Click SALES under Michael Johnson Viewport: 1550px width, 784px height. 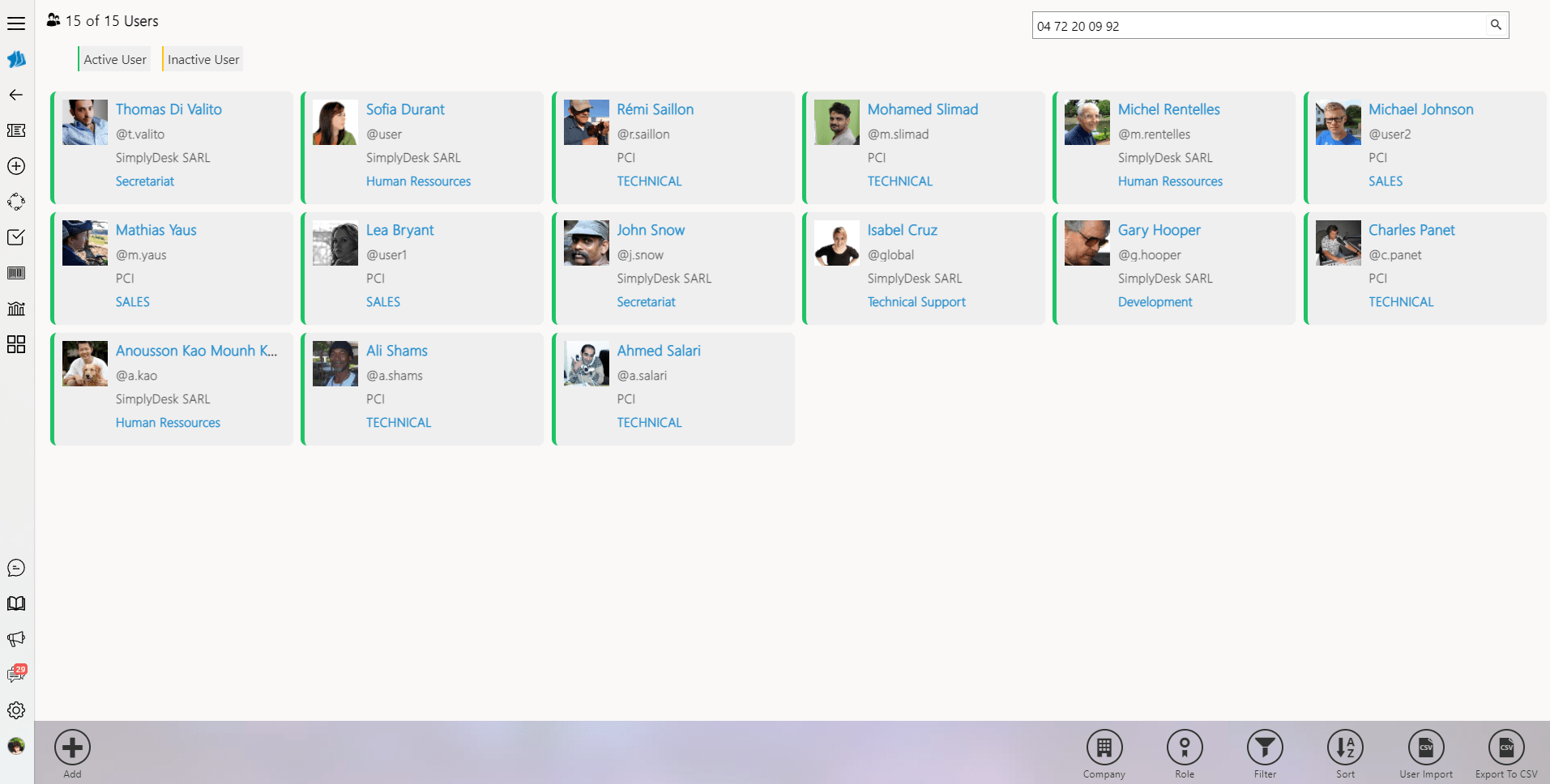click(x=1386, y=181)
